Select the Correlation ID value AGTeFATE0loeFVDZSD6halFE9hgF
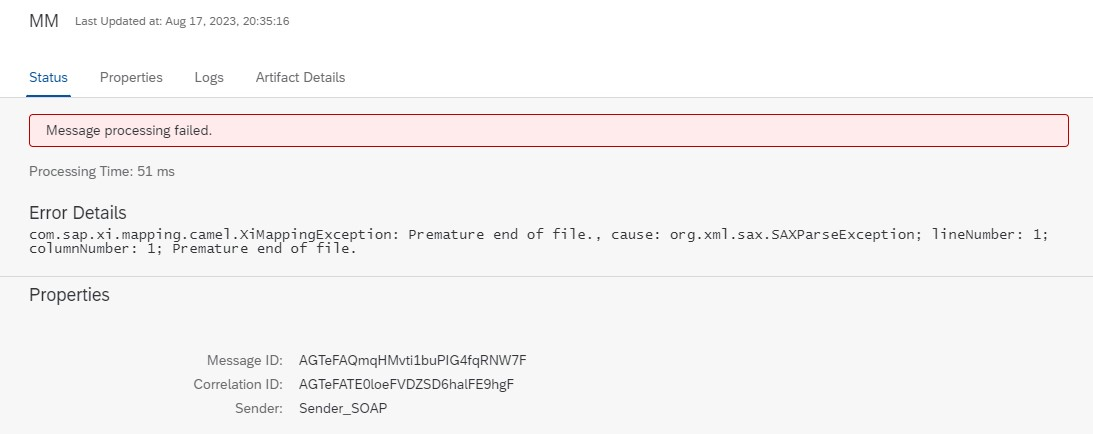Viewport: 1093px width, 434px height. pos(406,385)
